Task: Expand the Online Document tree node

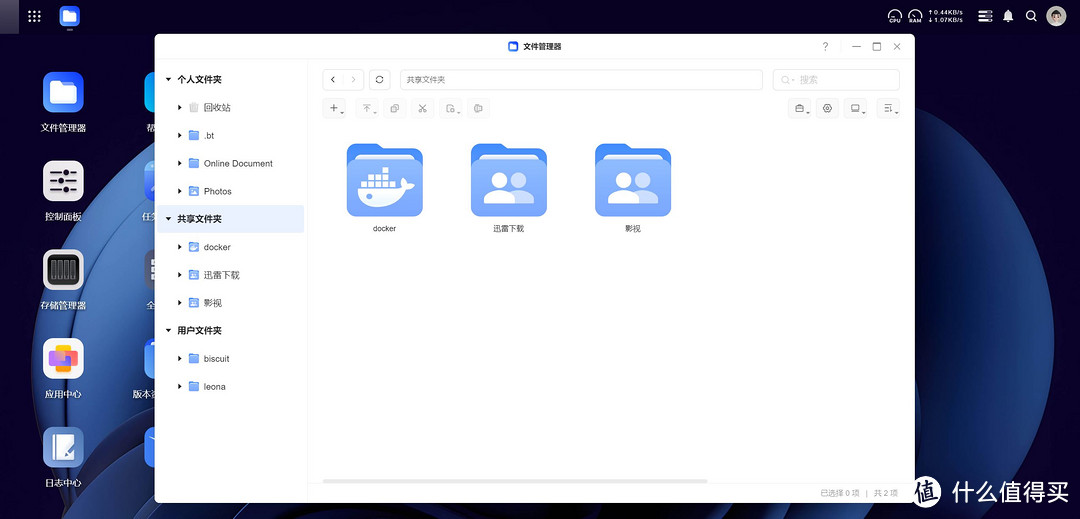Action: [180, 163]
